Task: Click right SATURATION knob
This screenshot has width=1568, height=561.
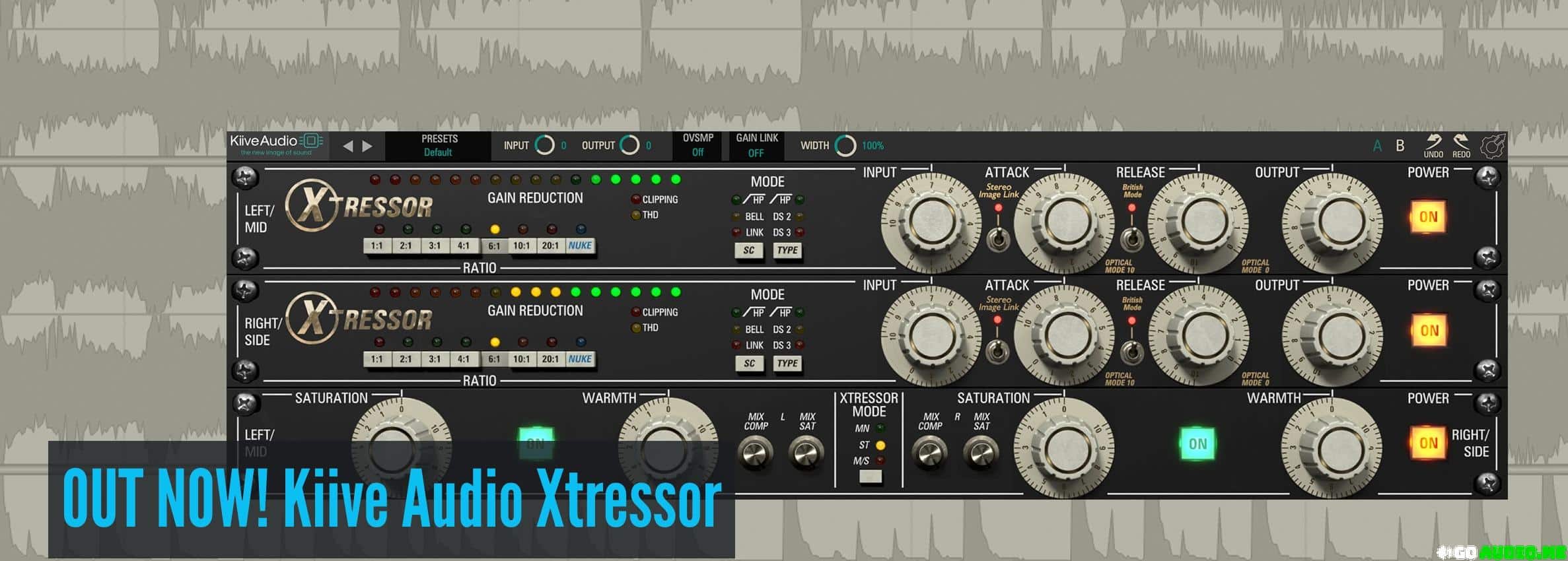Action: [x=1064, y=448]
